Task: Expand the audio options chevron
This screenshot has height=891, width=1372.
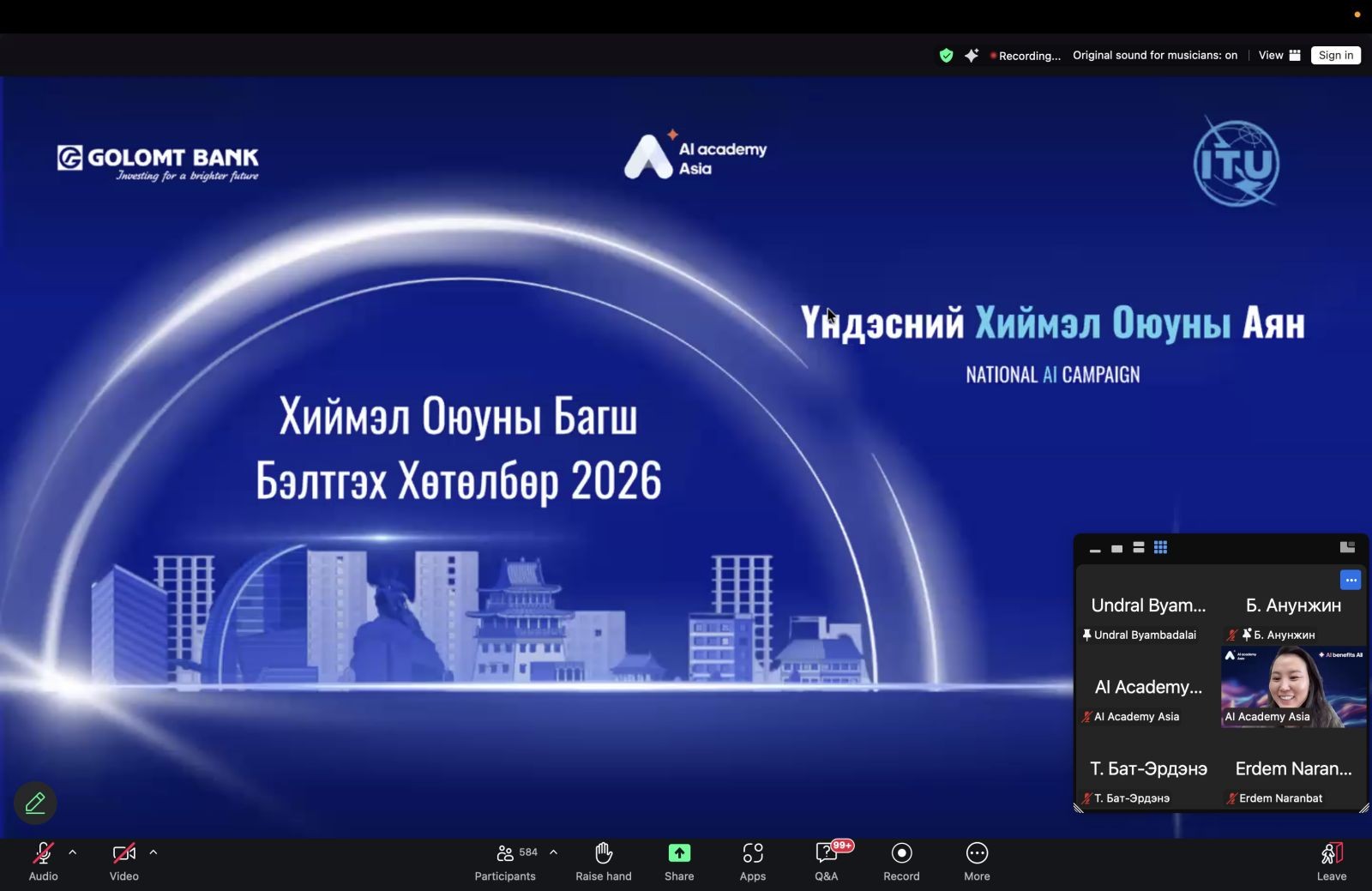Action: [x=73, y=852]
